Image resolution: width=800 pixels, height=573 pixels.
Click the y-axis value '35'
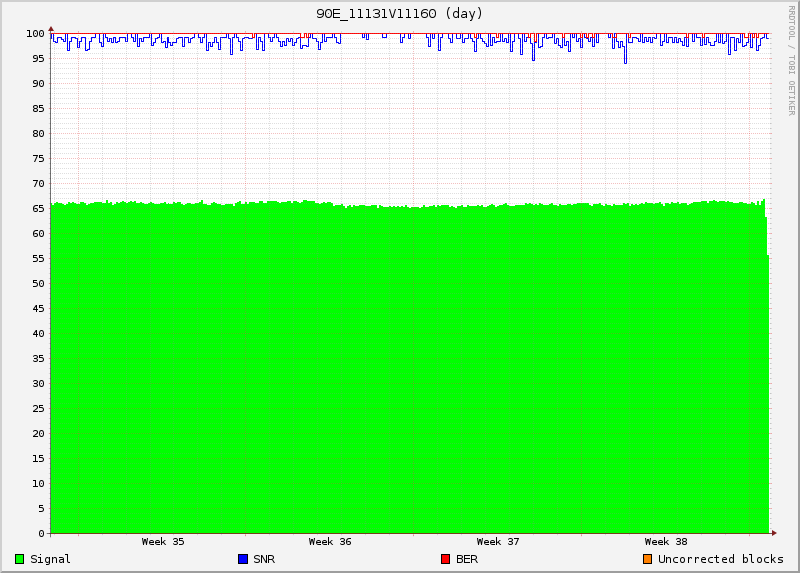pos(38,359)
